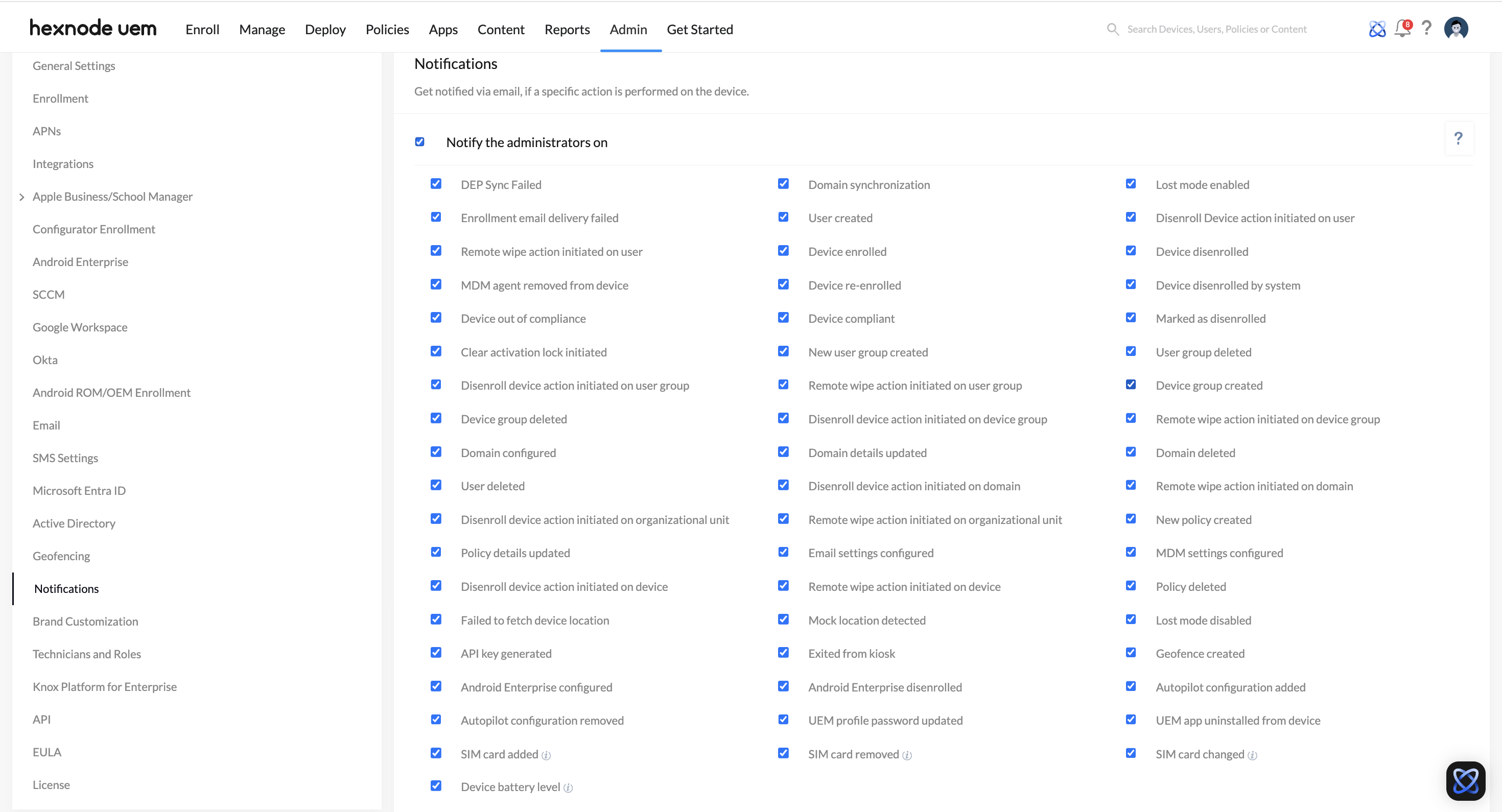Click info icon next to SIM card changed

[1252, 755]
